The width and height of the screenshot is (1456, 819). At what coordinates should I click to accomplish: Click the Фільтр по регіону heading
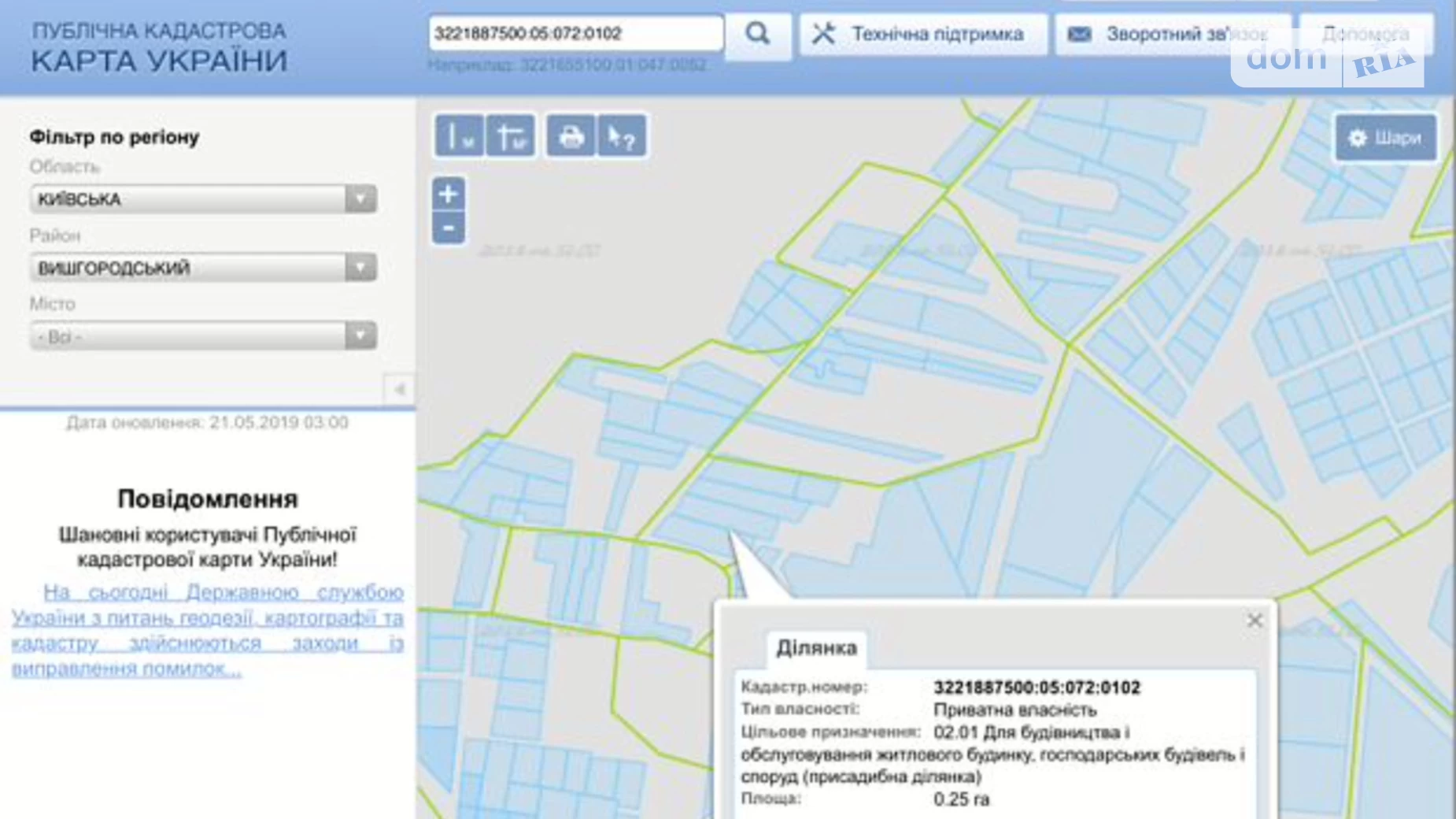pyautogui.click(x=114, y=137)
